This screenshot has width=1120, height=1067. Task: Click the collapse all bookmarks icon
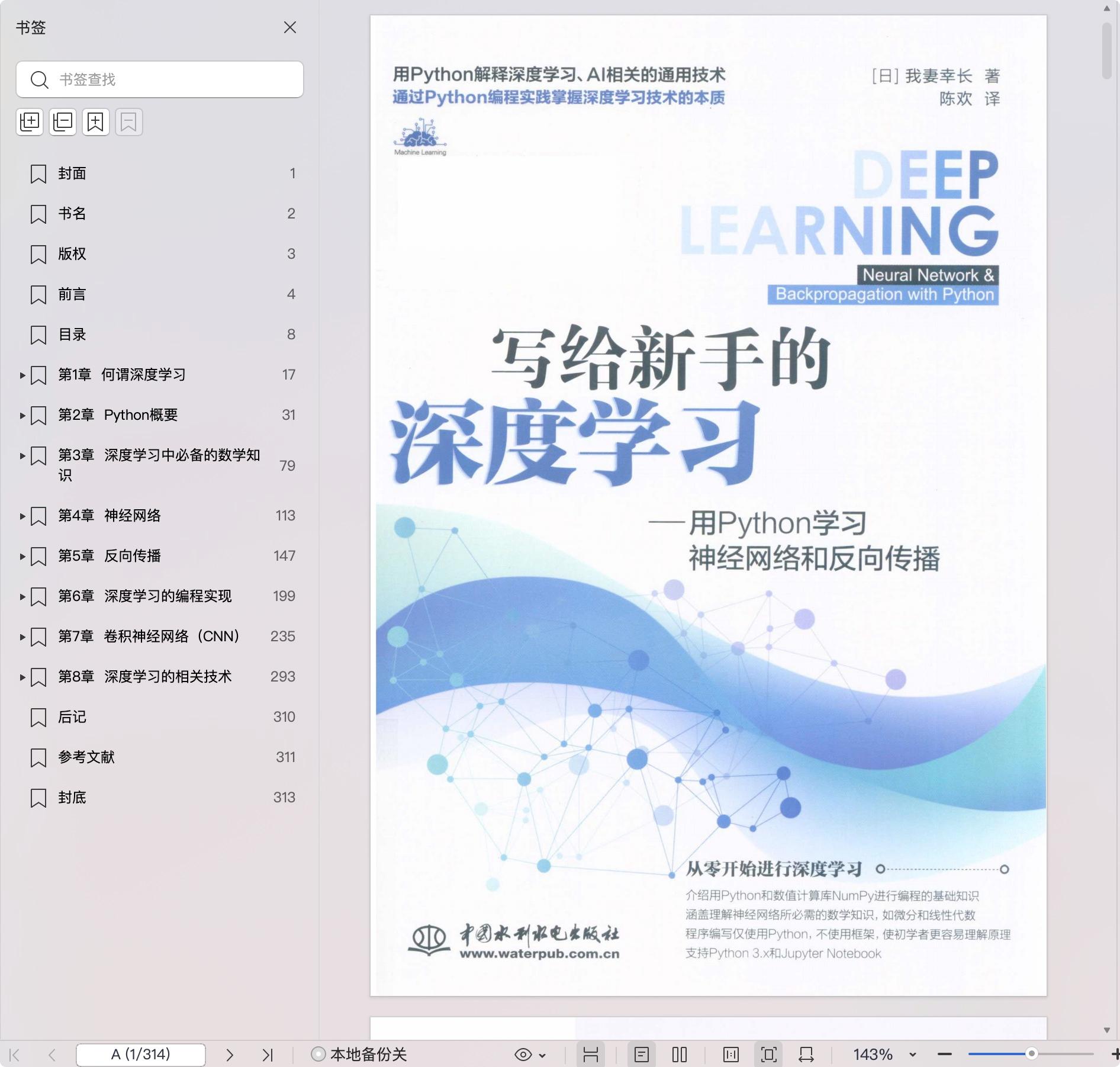(63, 122)
